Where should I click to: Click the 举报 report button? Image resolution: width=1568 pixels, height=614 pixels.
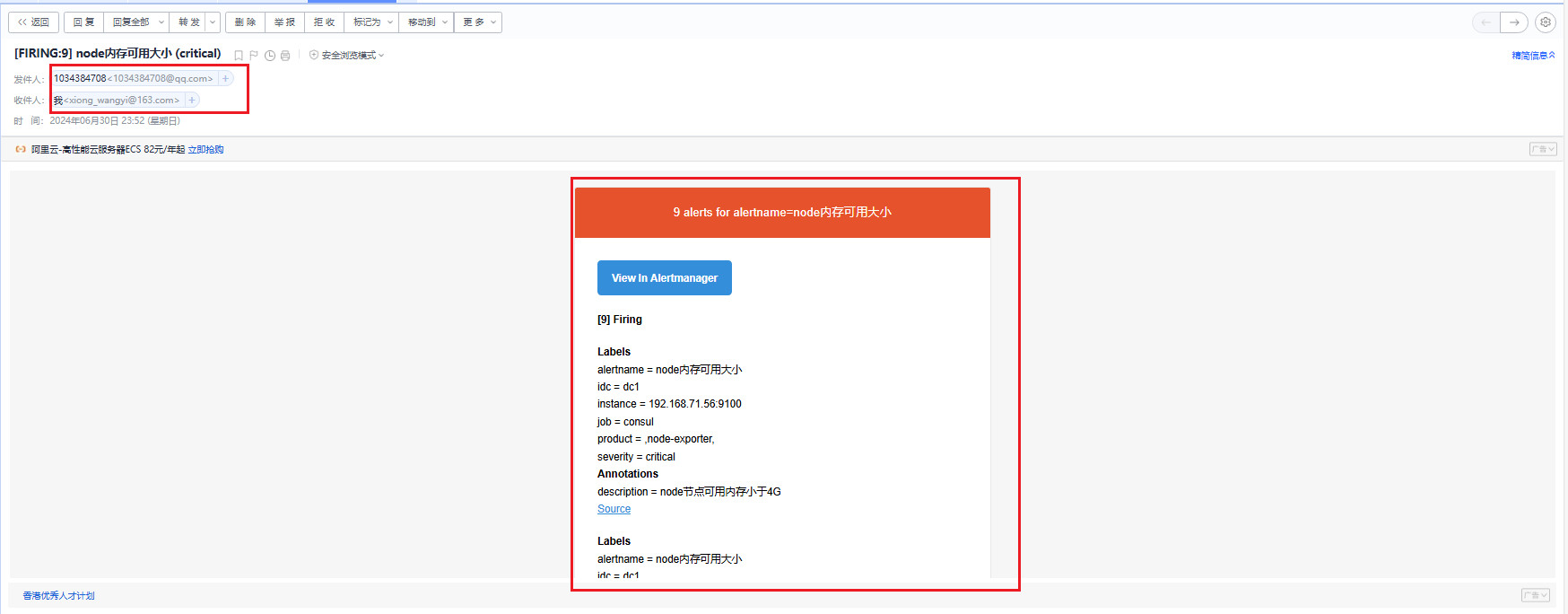[x=284, y=22]
